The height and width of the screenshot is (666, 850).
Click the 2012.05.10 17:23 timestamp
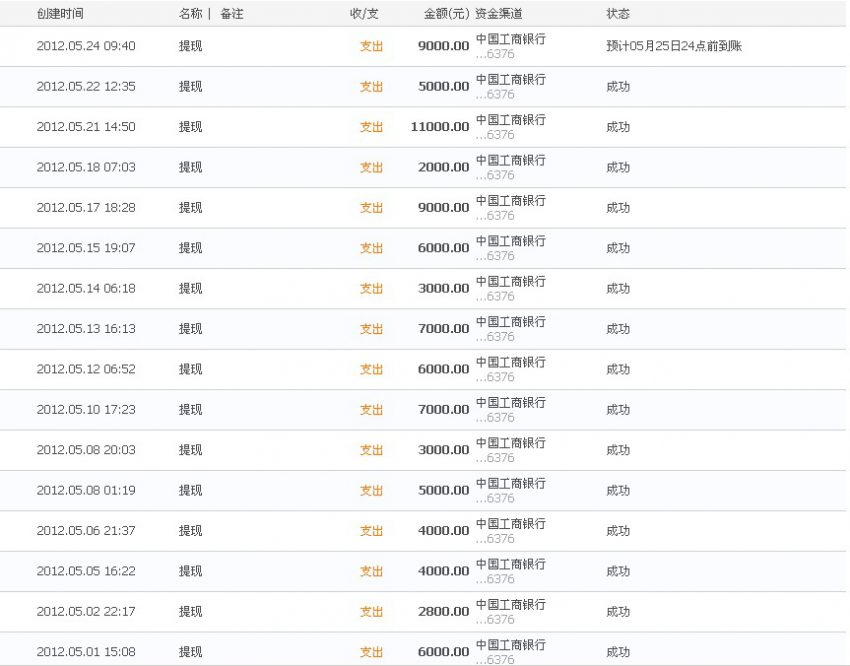pos(86,409)
